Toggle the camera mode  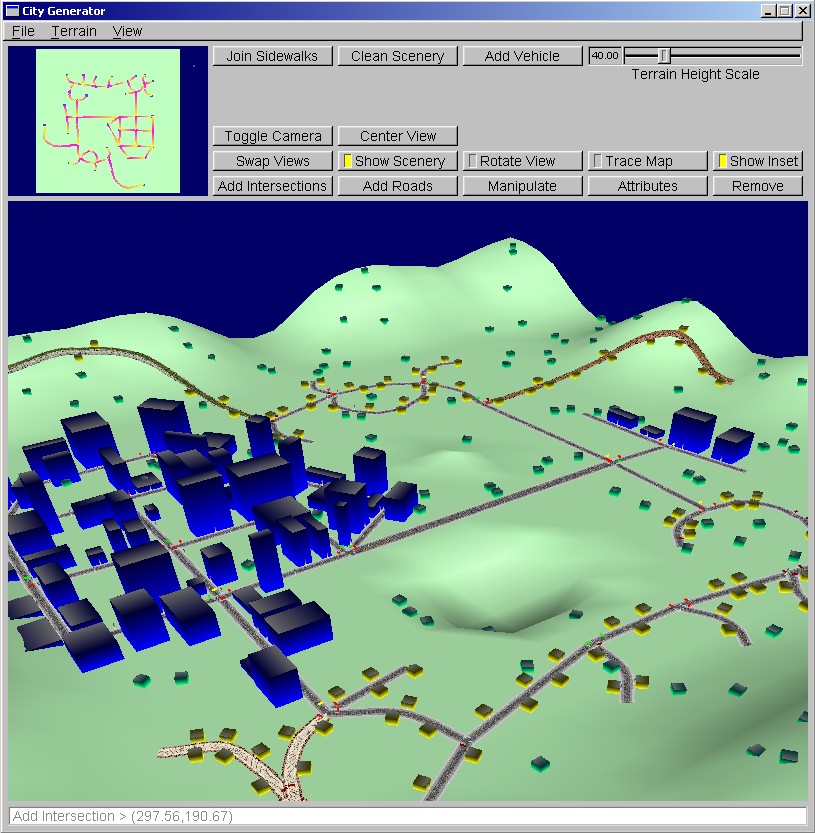[272, 136]
